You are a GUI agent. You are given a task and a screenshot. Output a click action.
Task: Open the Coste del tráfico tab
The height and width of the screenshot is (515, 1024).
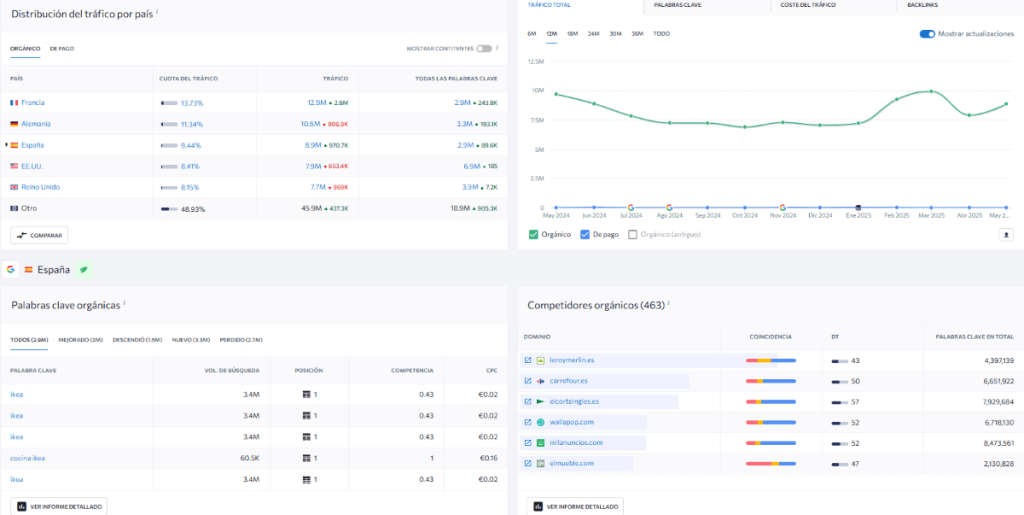(x=808, y=5)
